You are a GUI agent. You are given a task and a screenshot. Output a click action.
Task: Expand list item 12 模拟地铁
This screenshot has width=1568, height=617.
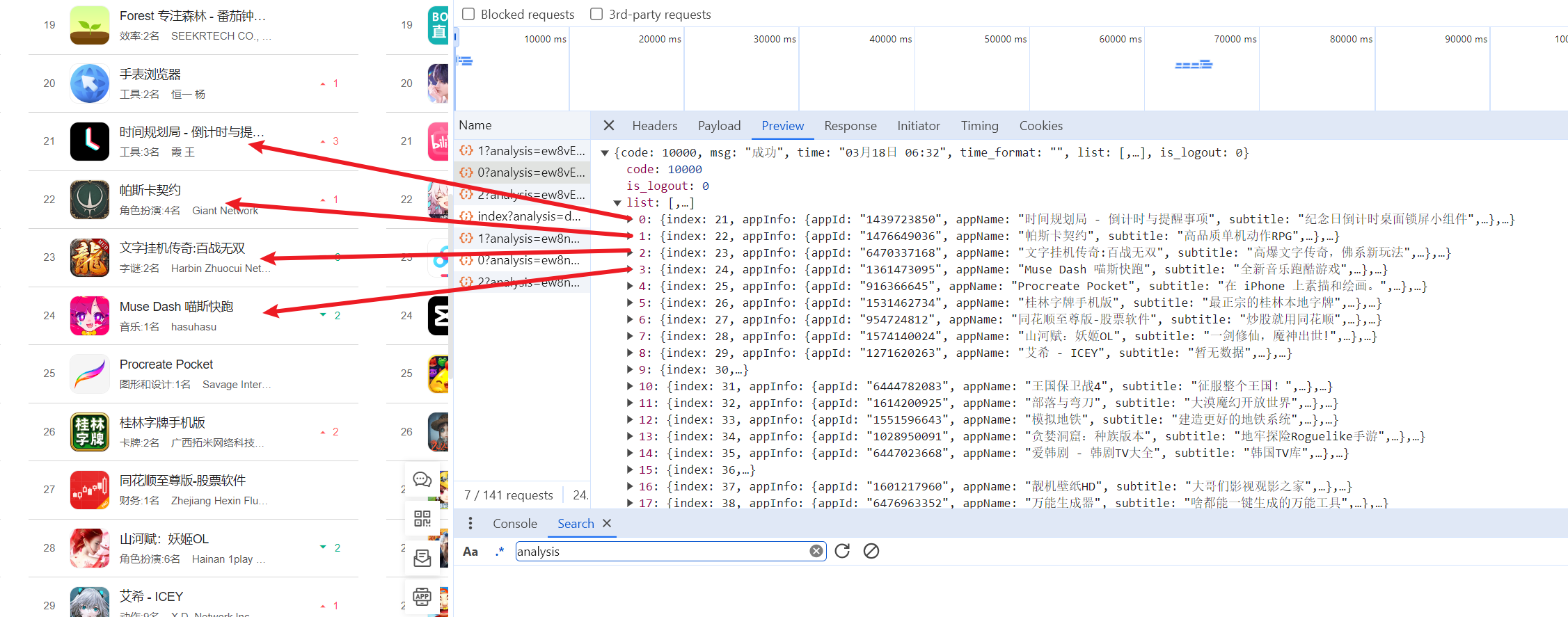[630, 419]
